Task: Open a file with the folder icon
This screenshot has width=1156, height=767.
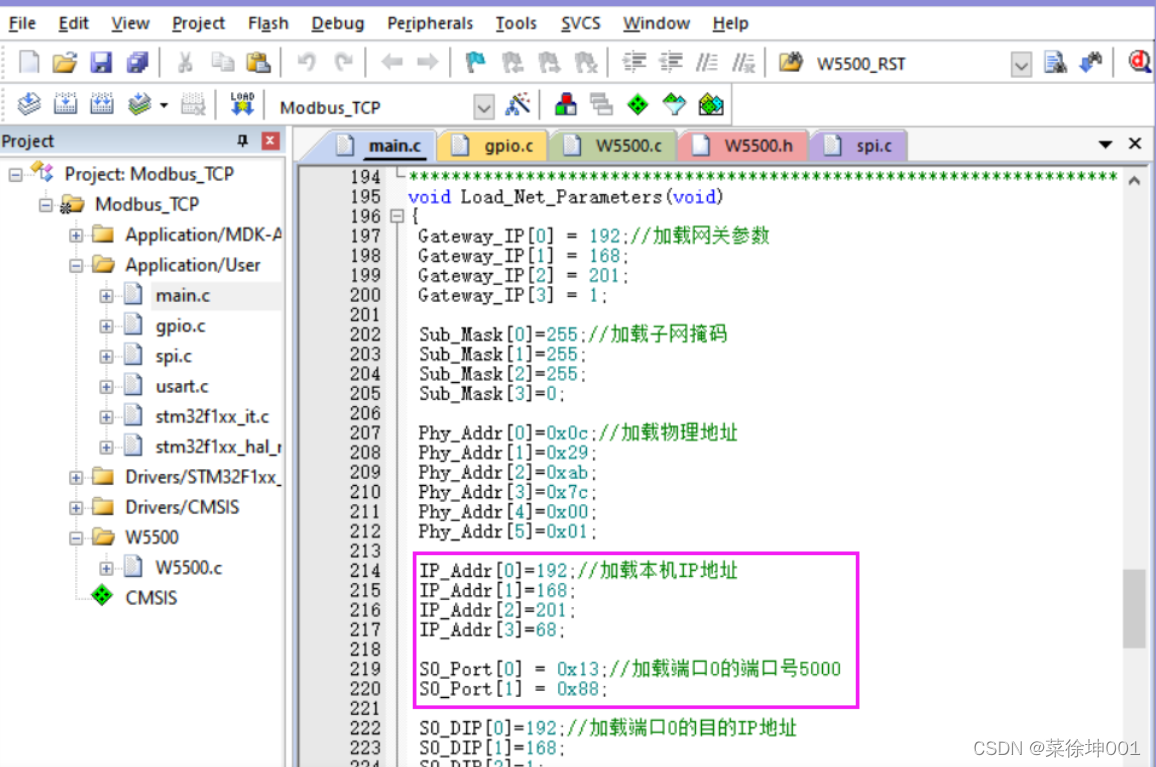Action: point(65,63)
